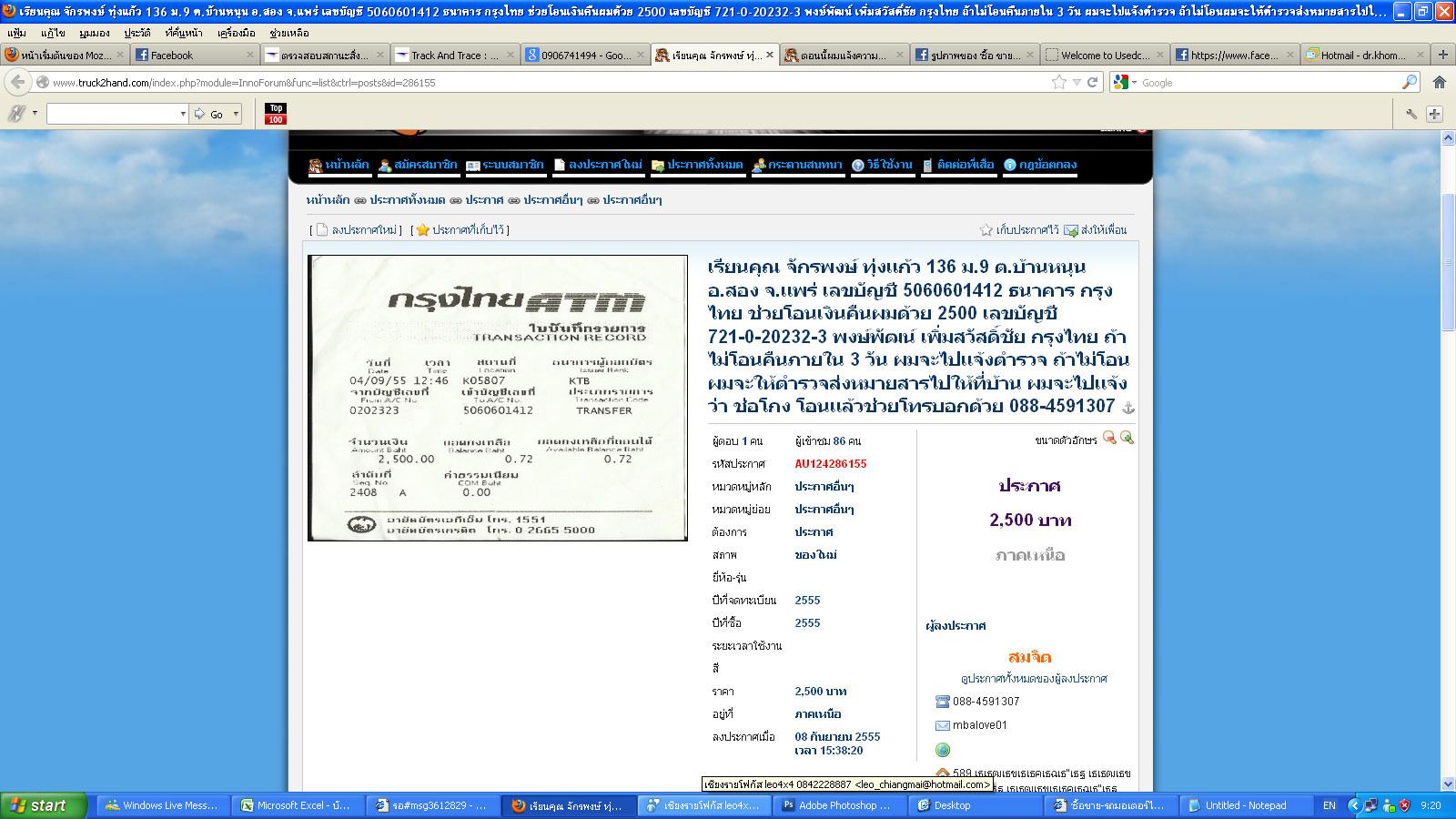
Task: Click the Go button on toolbar
Action: [210, 114]
